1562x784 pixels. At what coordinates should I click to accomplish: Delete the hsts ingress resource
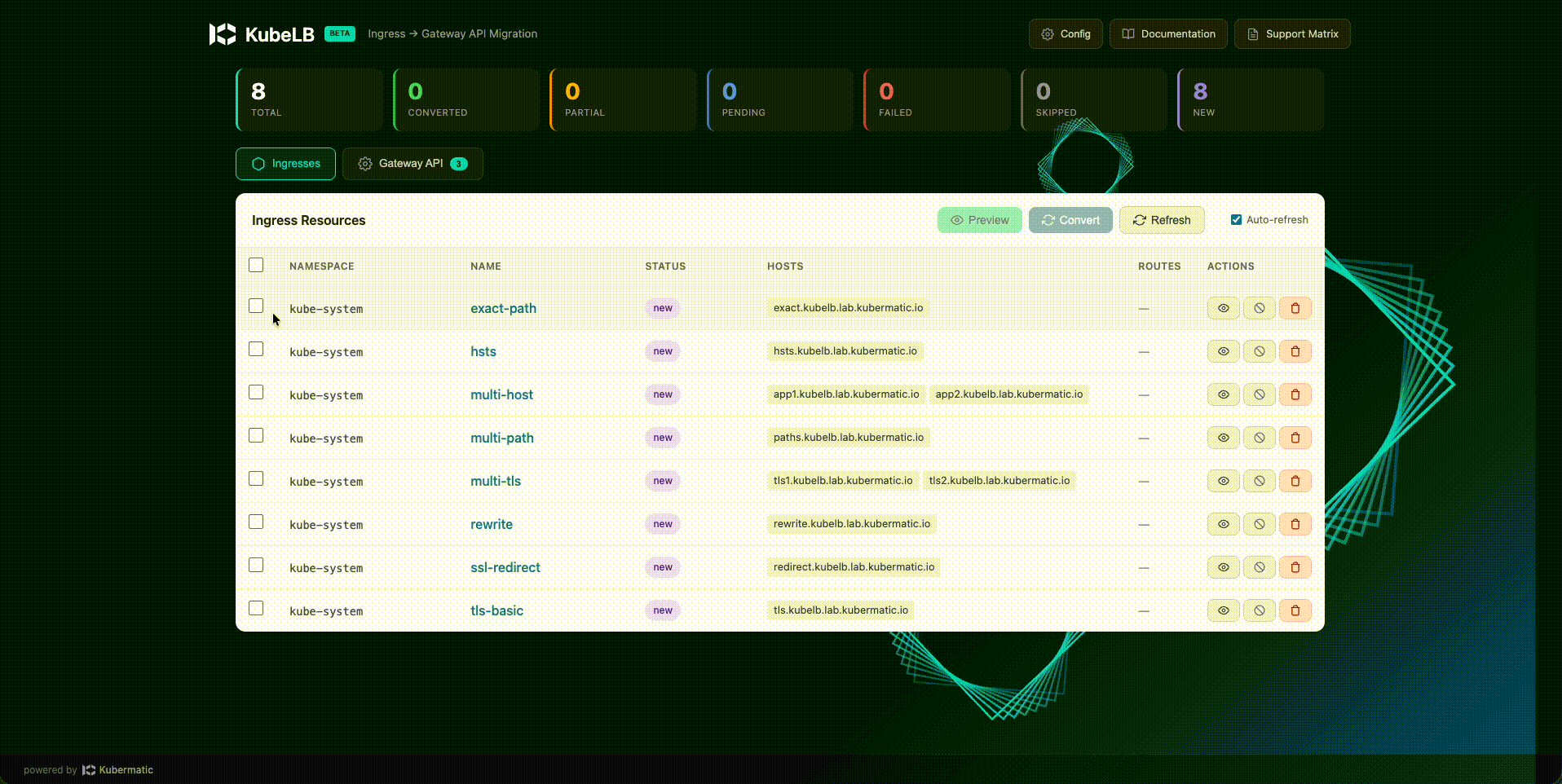[x=1295, y=351]
